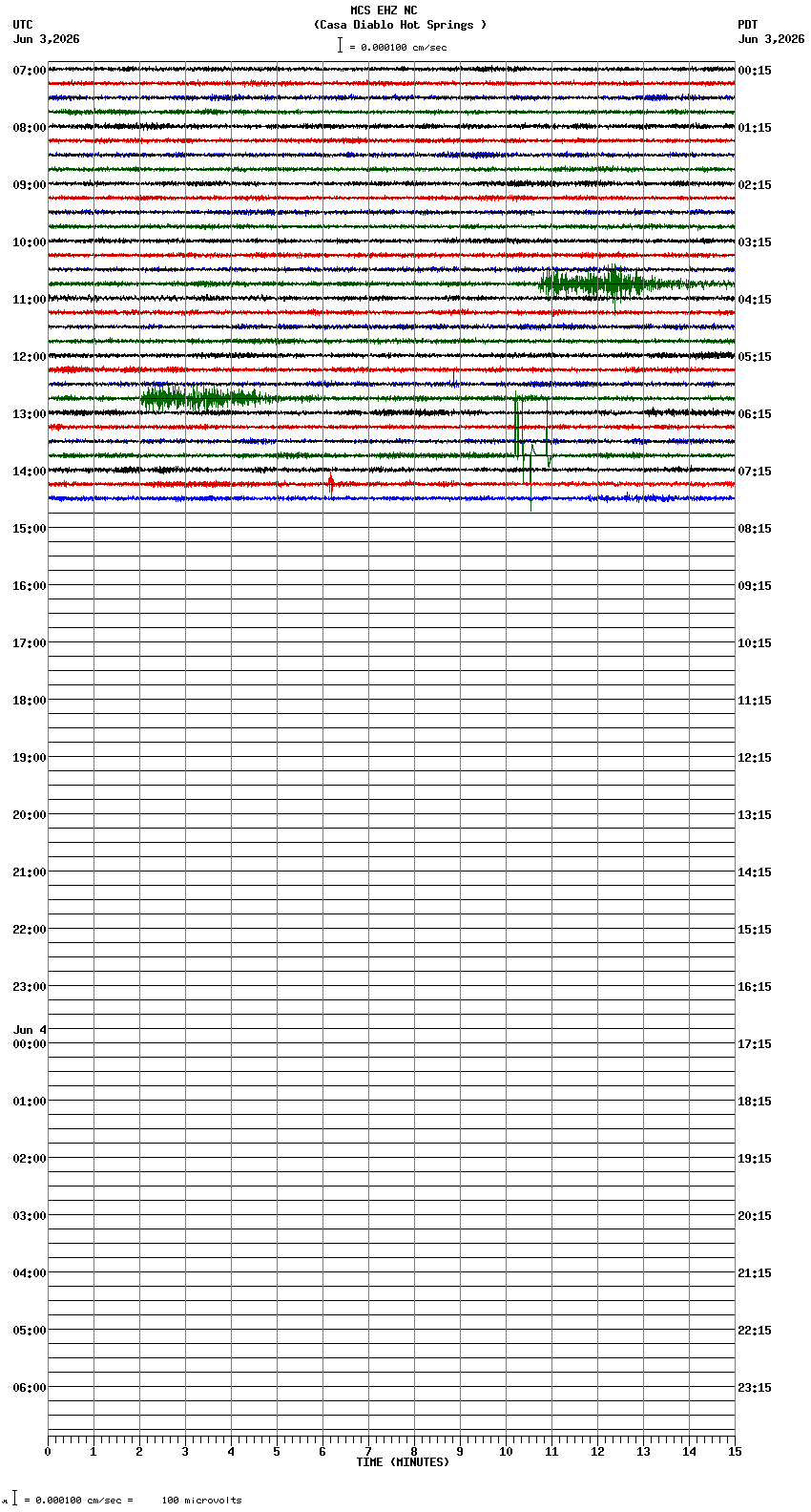Viewport: 811px width, 1512px height.
Task: Click the 04:15 PDT time label
Action: click(755, 300)
